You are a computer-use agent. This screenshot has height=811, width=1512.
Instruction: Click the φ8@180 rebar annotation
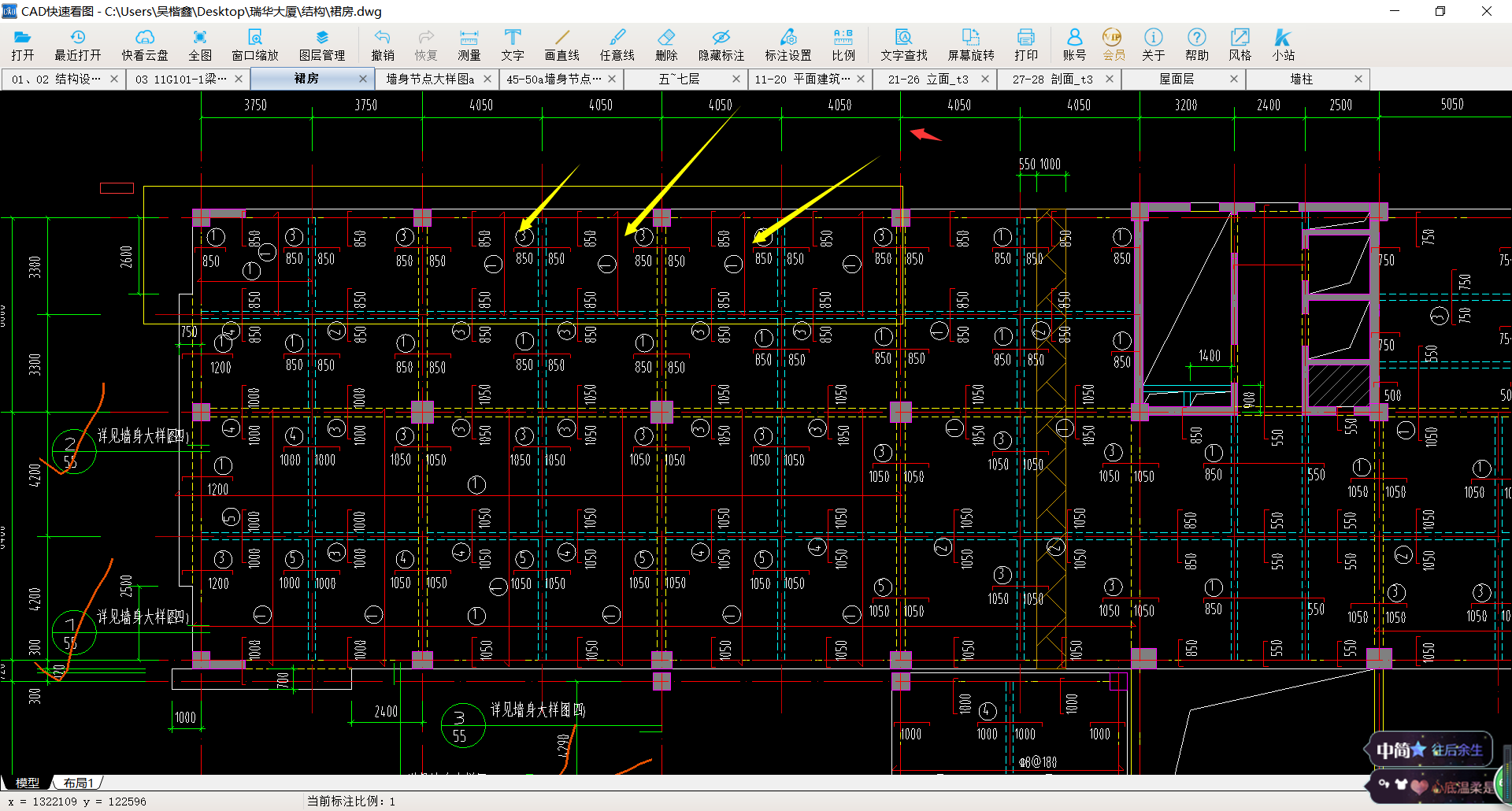(1038, 762)
